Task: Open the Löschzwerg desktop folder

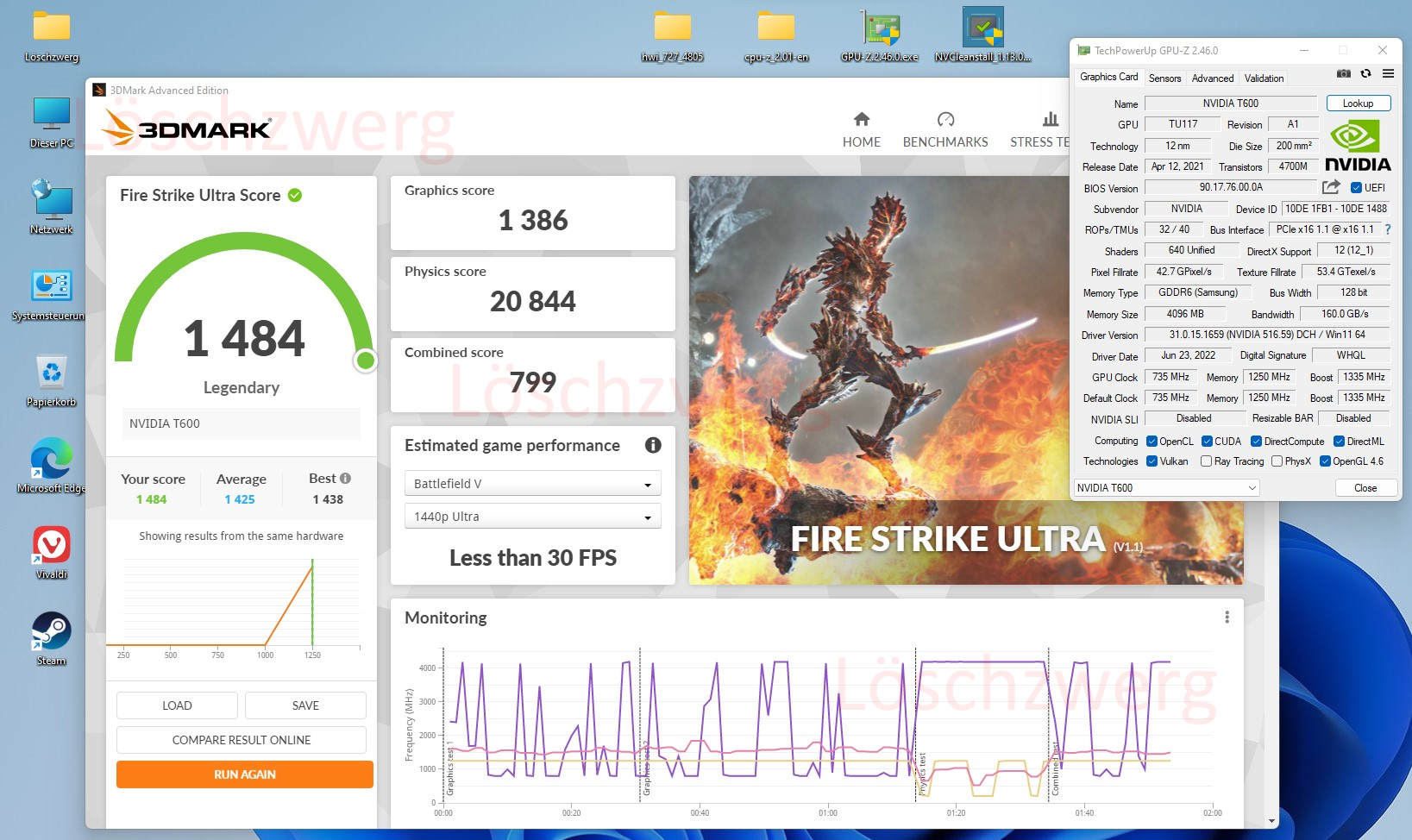Action: [x=52, y=38]
